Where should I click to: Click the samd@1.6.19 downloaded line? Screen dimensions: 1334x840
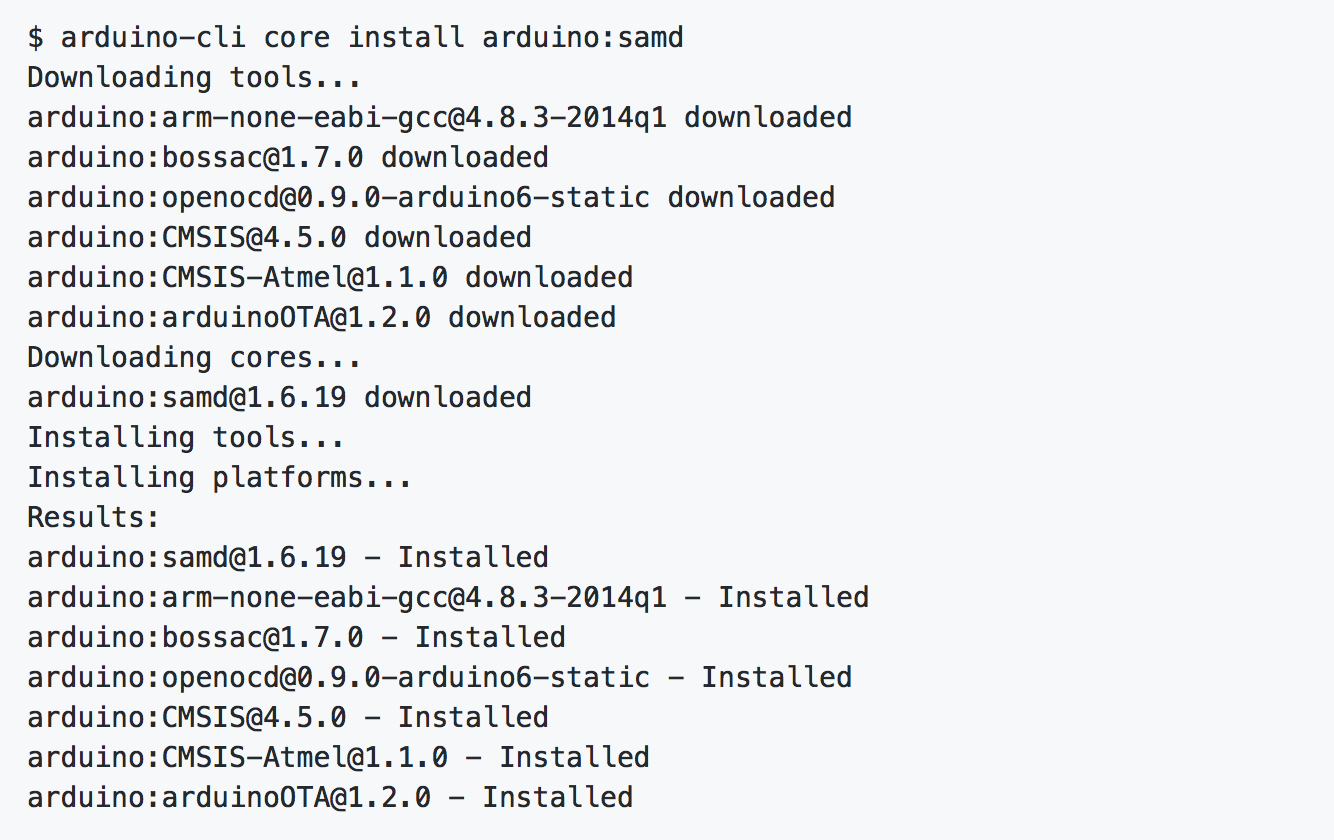tap(279, 398)
